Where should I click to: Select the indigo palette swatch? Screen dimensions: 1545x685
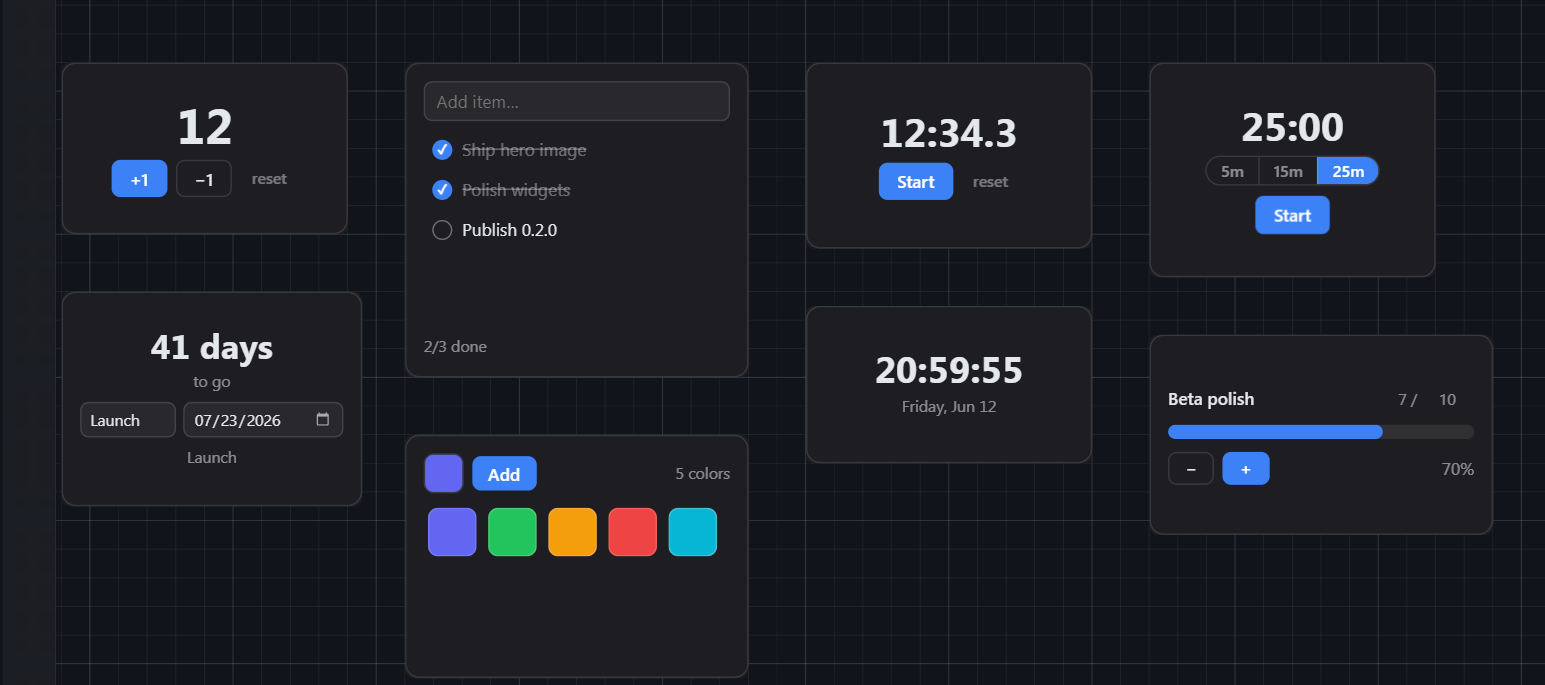[452, 532]
